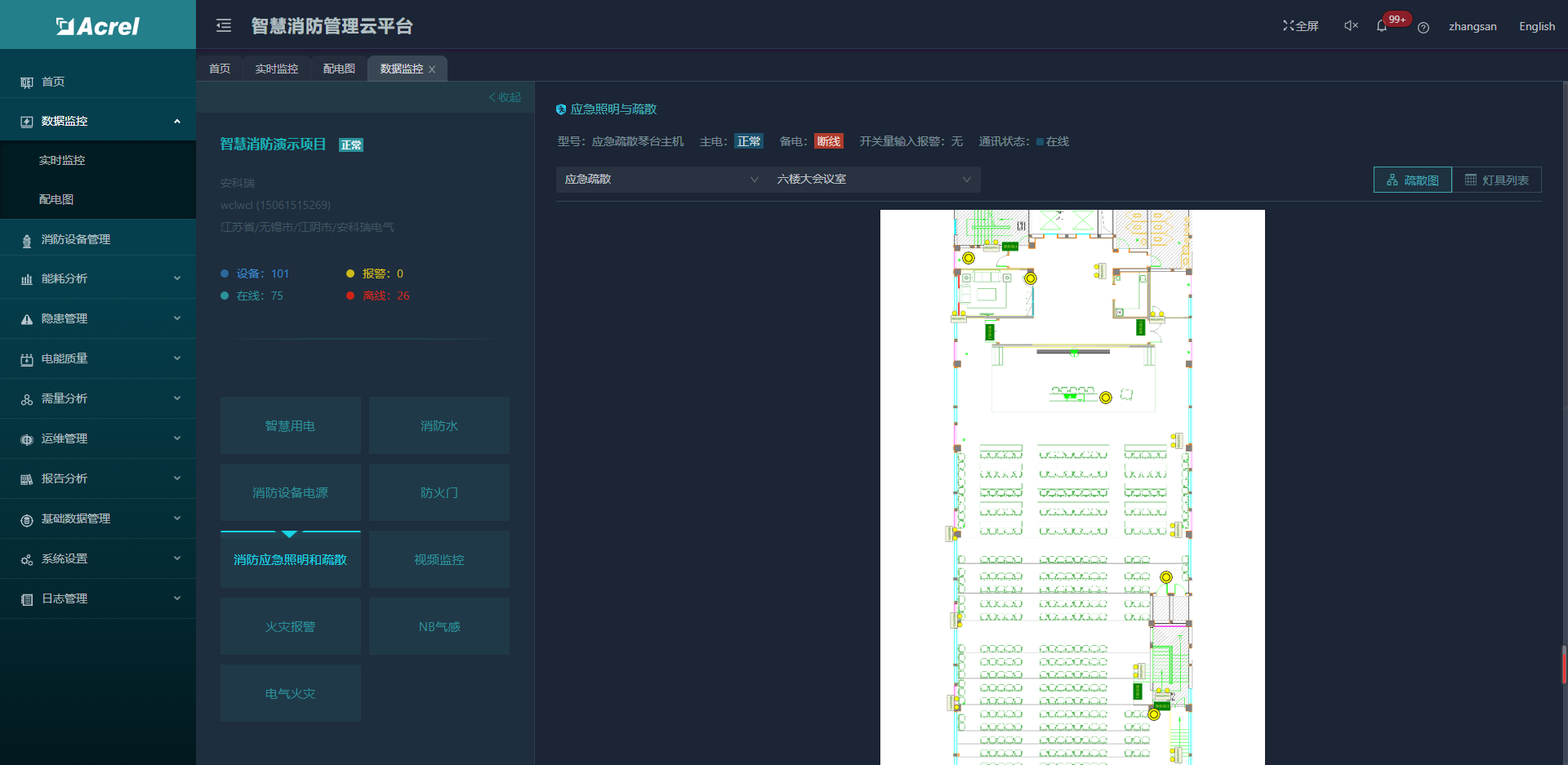1568x765 pixels.
Task: Click the red vertical scrollbar thumb
Action: (1564, 665)
